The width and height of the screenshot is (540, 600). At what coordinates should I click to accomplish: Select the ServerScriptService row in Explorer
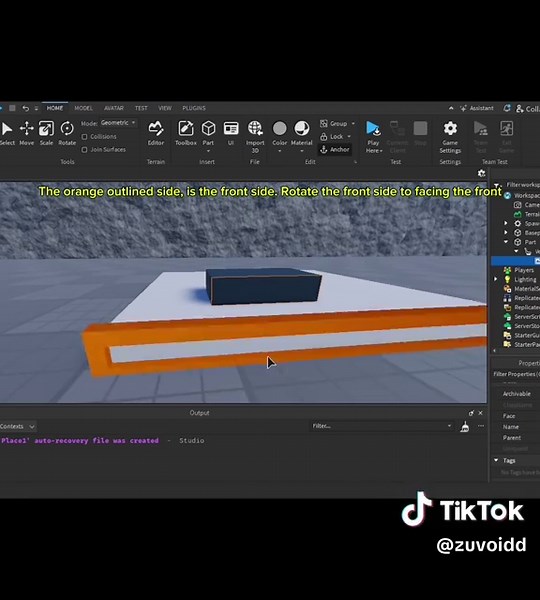point(521,316)
